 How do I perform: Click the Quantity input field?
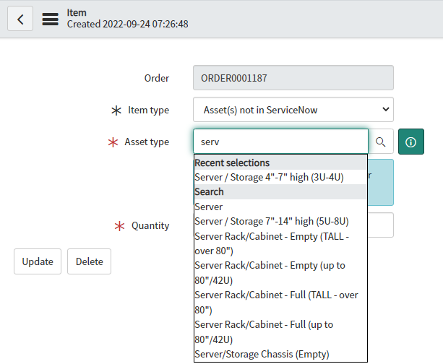tap(381, 225)
